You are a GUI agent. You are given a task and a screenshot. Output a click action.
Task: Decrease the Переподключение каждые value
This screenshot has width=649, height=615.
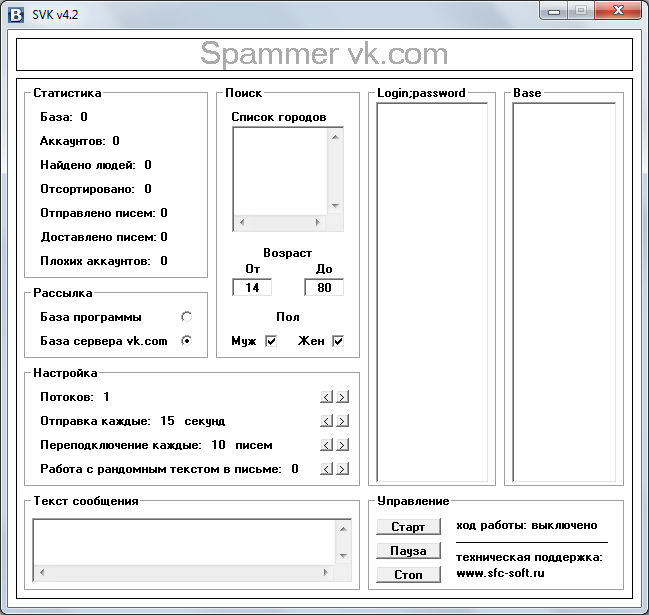tap(326, 445)
